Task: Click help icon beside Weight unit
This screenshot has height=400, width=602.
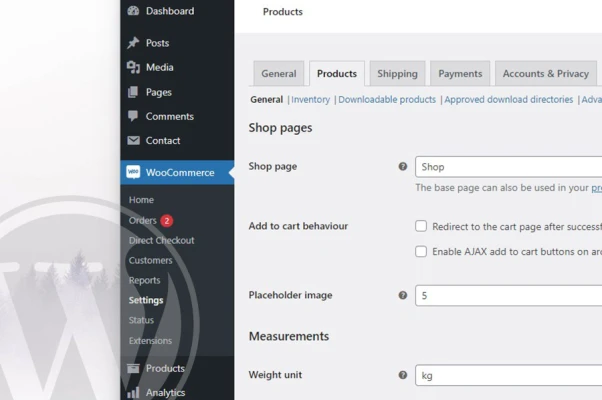Action: (402, 375)
